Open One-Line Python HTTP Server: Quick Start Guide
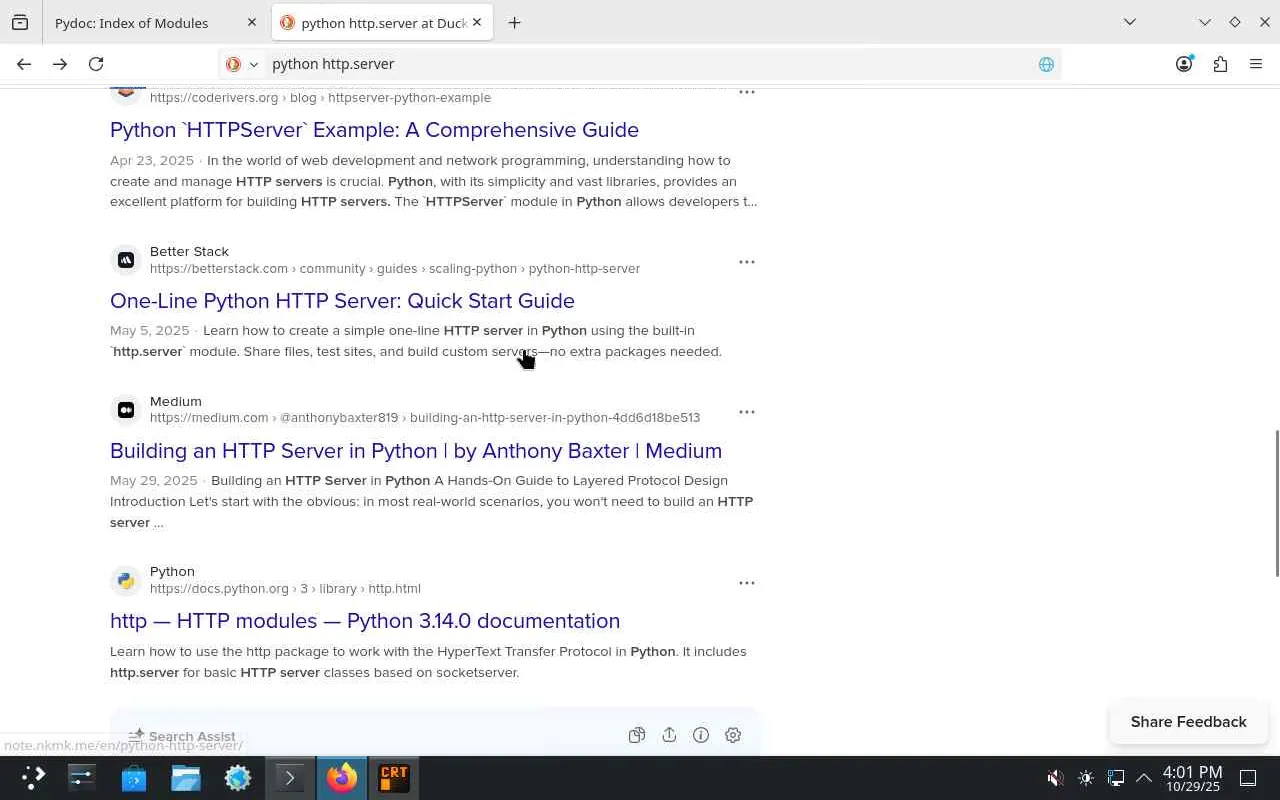Viewport: 1280px width, 800px height. (342, 301)
